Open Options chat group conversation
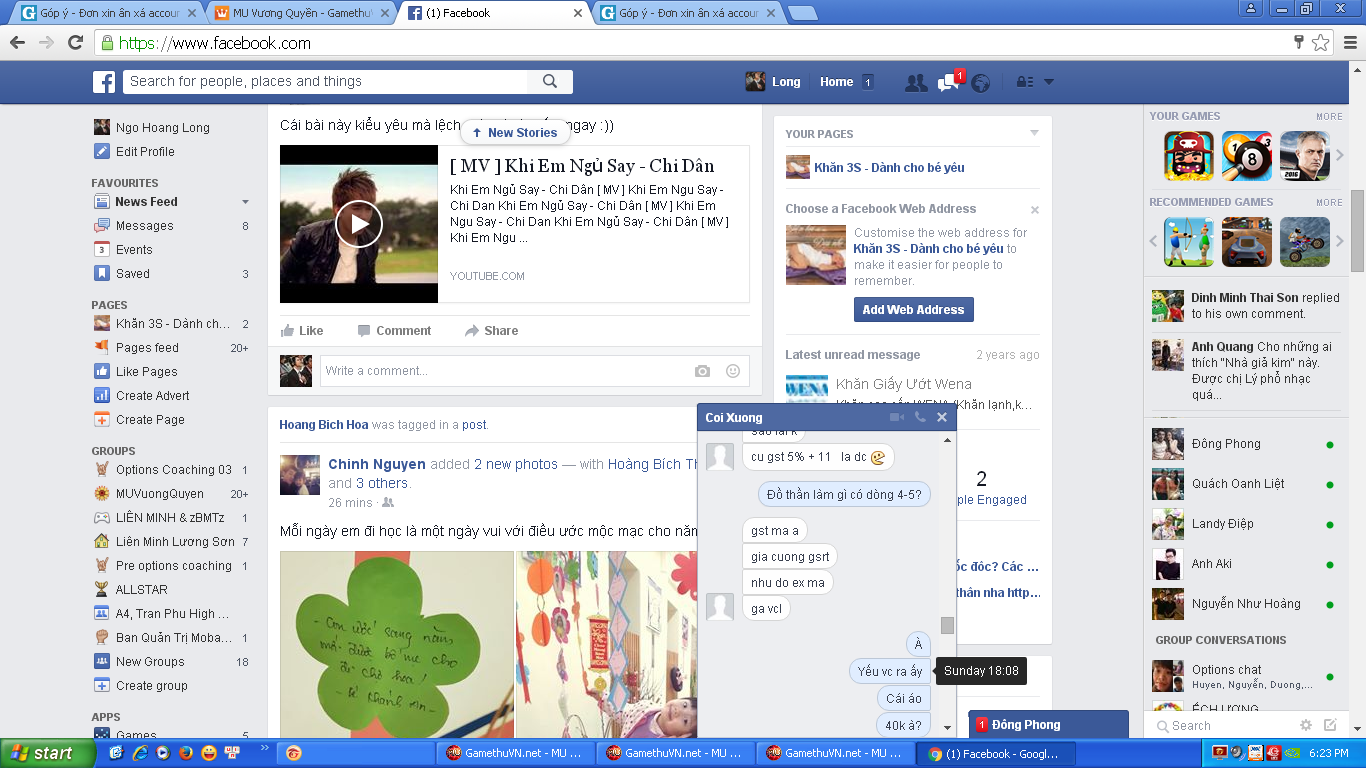The width and height of the screenshot is (1366, 768). click(1244, 676)
